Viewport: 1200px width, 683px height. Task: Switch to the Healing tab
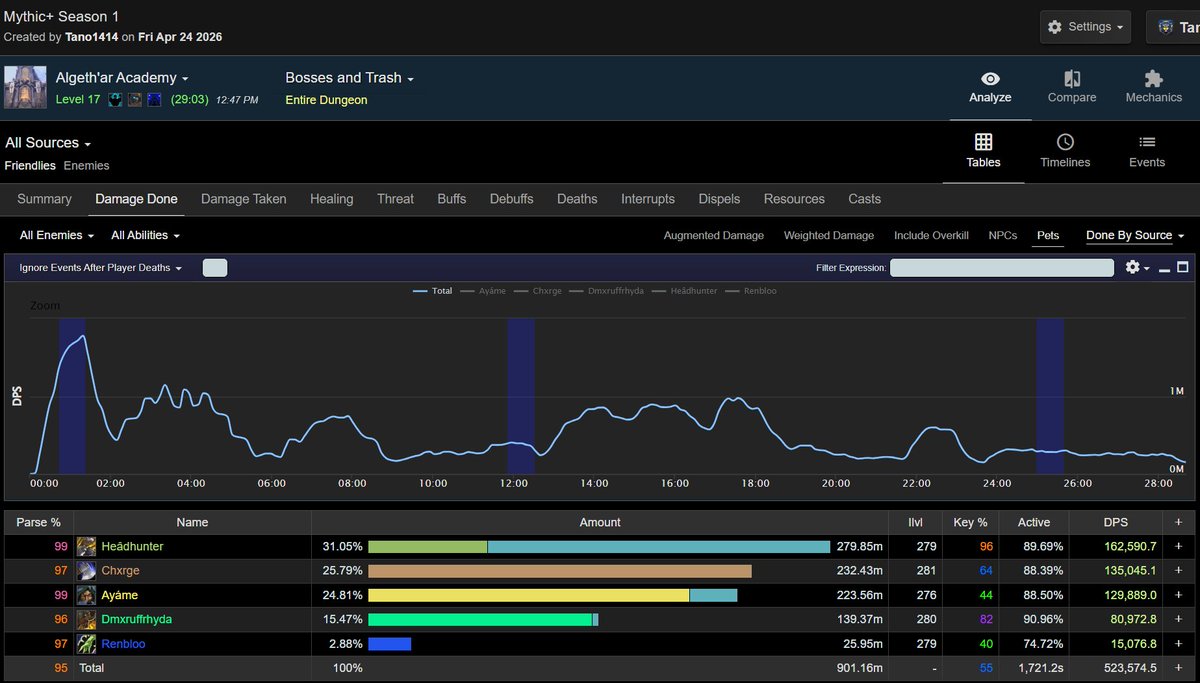332,199
